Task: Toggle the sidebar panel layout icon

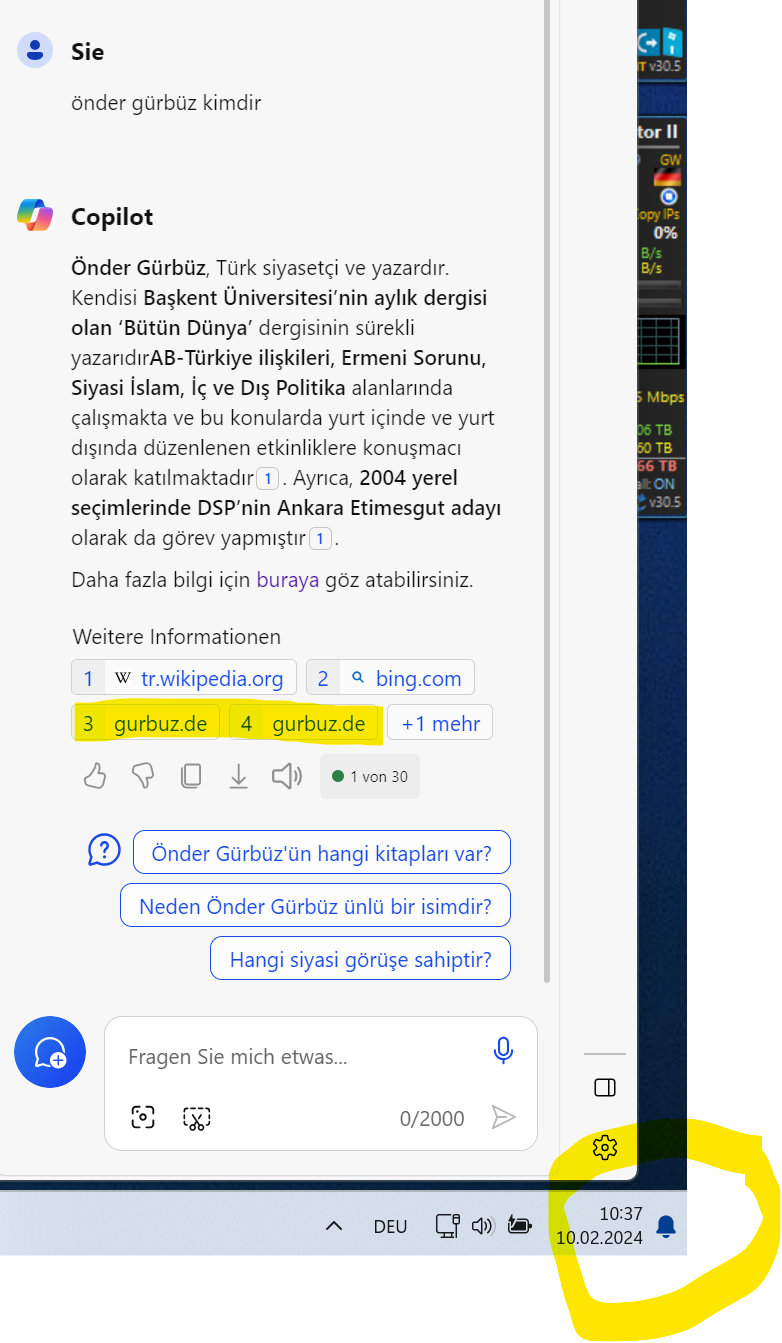Action: click(605, 1087)
